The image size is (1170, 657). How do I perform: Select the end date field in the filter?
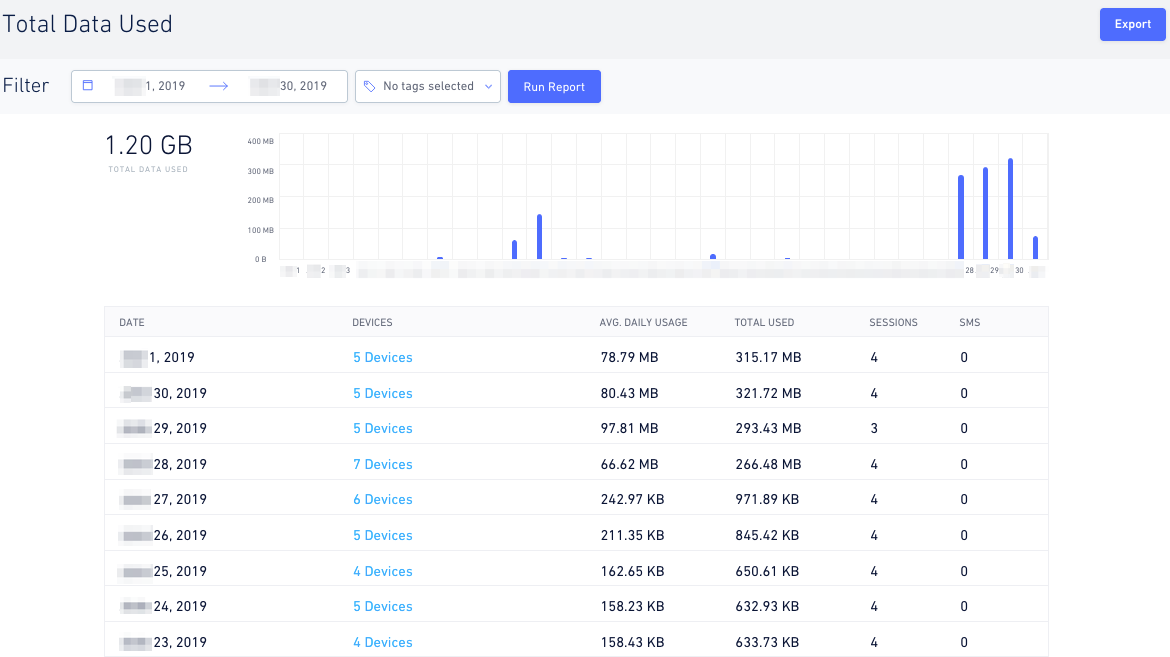[x=289, y=86]
